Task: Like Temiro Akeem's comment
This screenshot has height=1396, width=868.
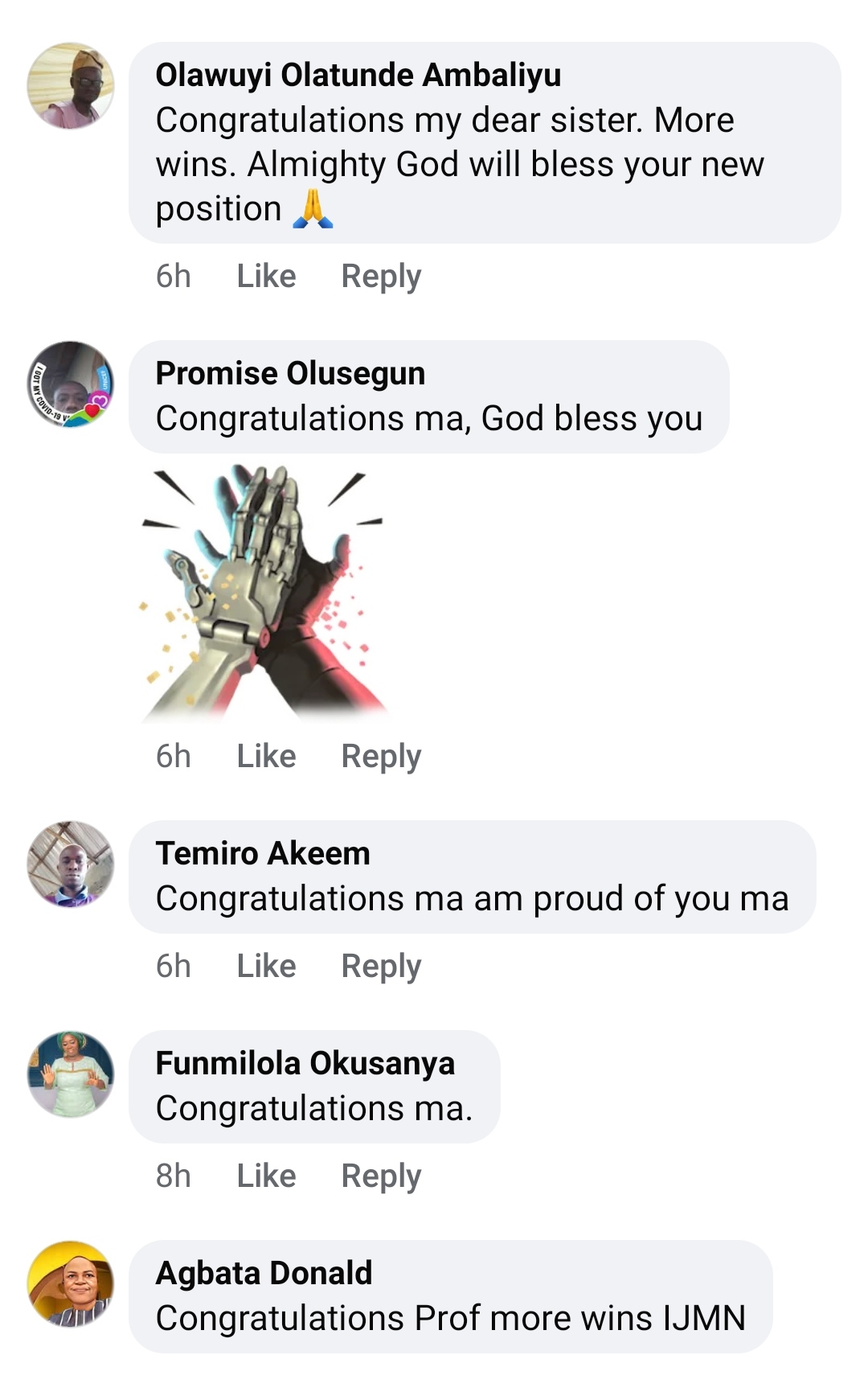Action: (x=266, y=966)
